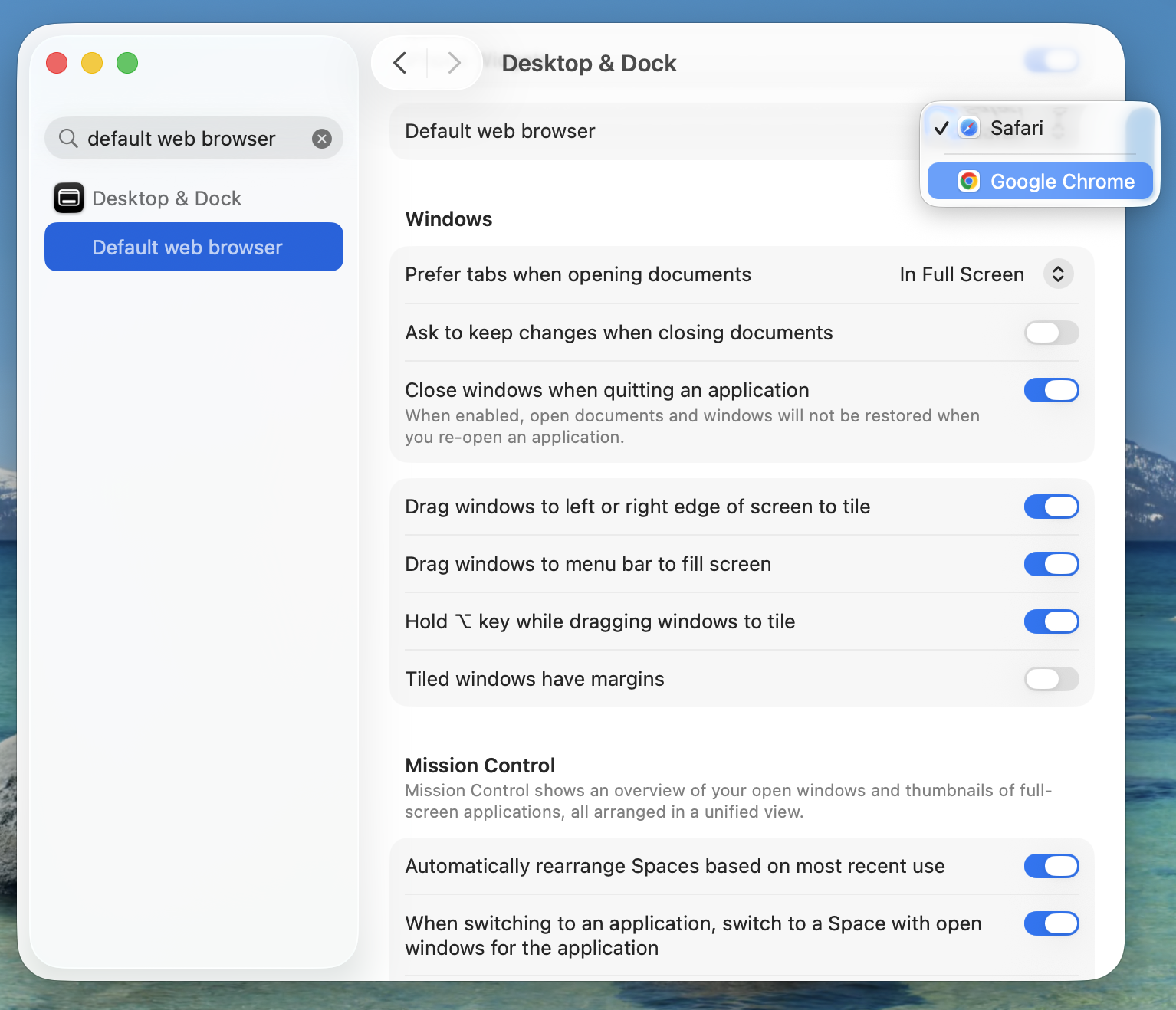
Task: Toggle Automatically rearrange Spaces based on recent use
Action: [x=1051, y=866]
